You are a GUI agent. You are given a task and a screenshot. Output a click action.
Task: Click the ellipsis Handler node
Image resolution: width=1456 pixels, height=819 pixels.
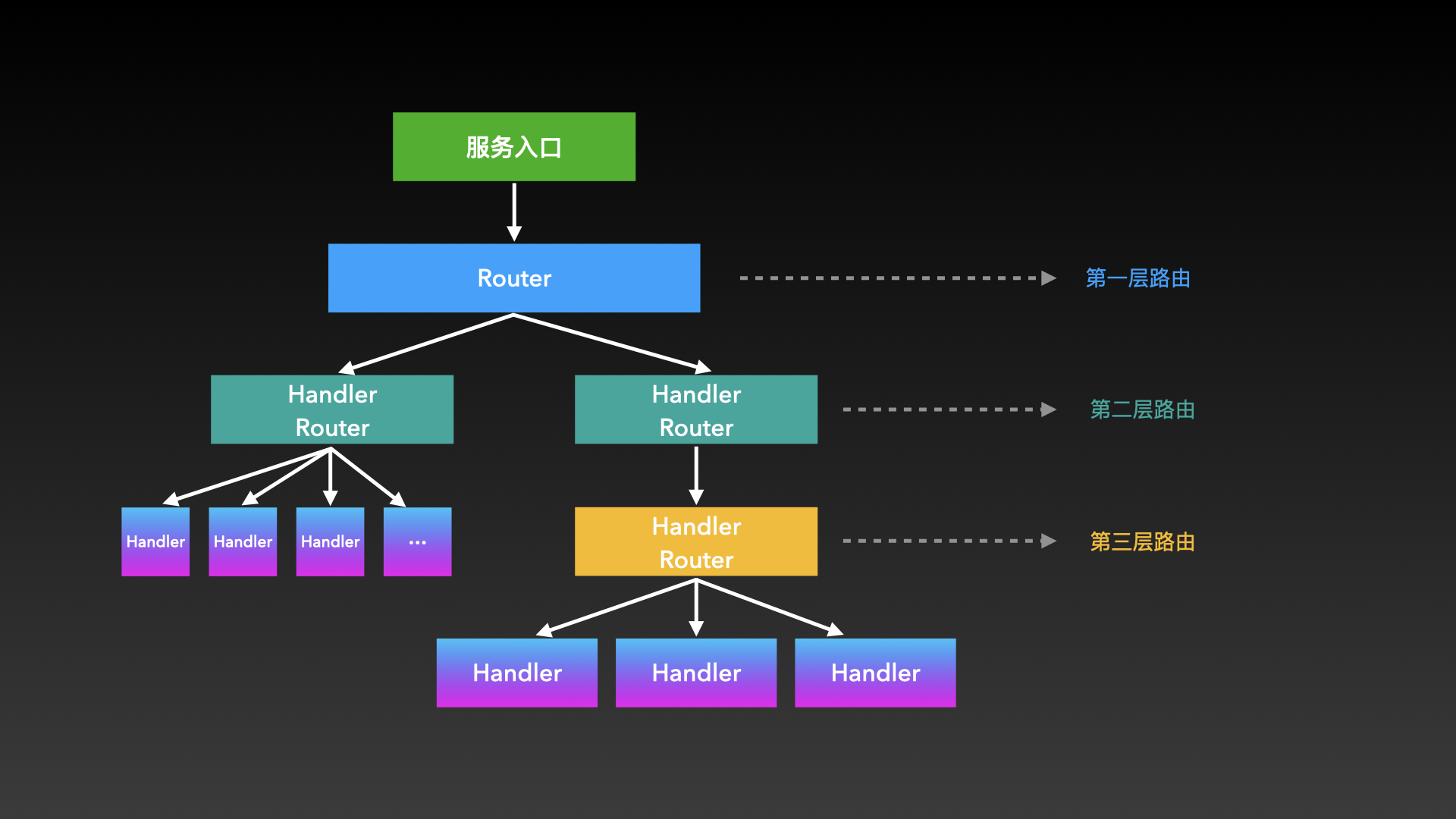[418, 541]
